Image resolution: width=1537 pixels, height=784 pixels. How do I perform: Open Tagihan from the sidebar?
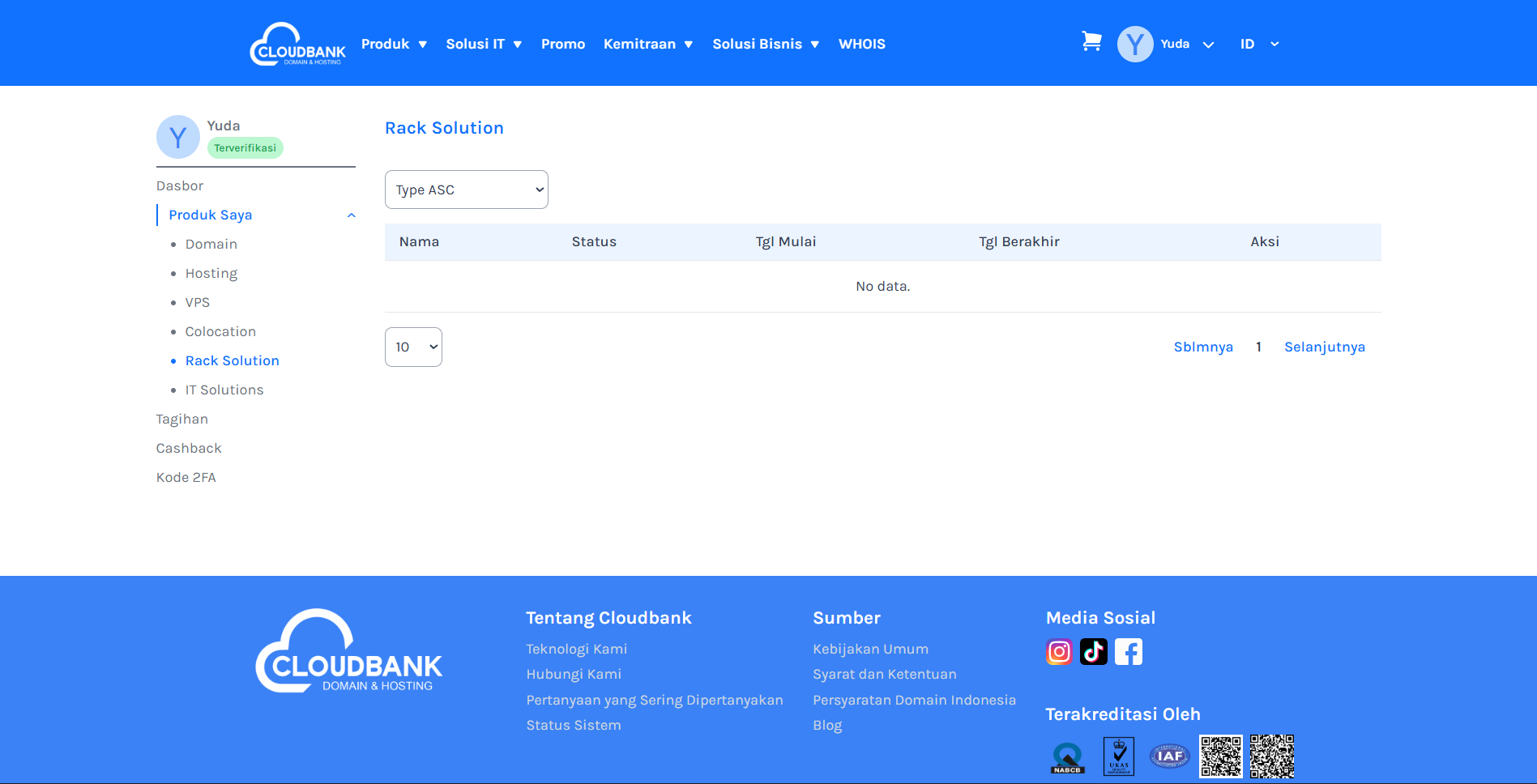tap(182, 420)
